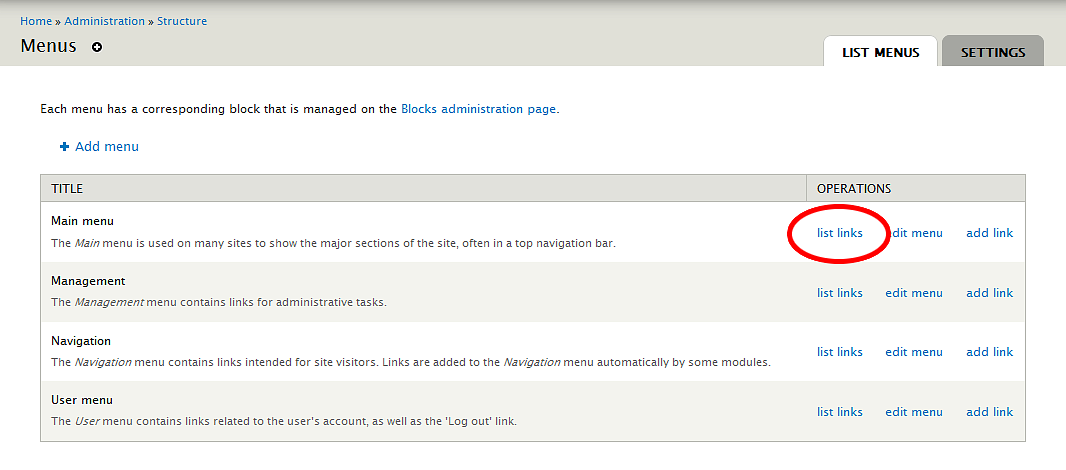Select the User menu row title
Screen dimensions: 1066x470
(82, 400)
